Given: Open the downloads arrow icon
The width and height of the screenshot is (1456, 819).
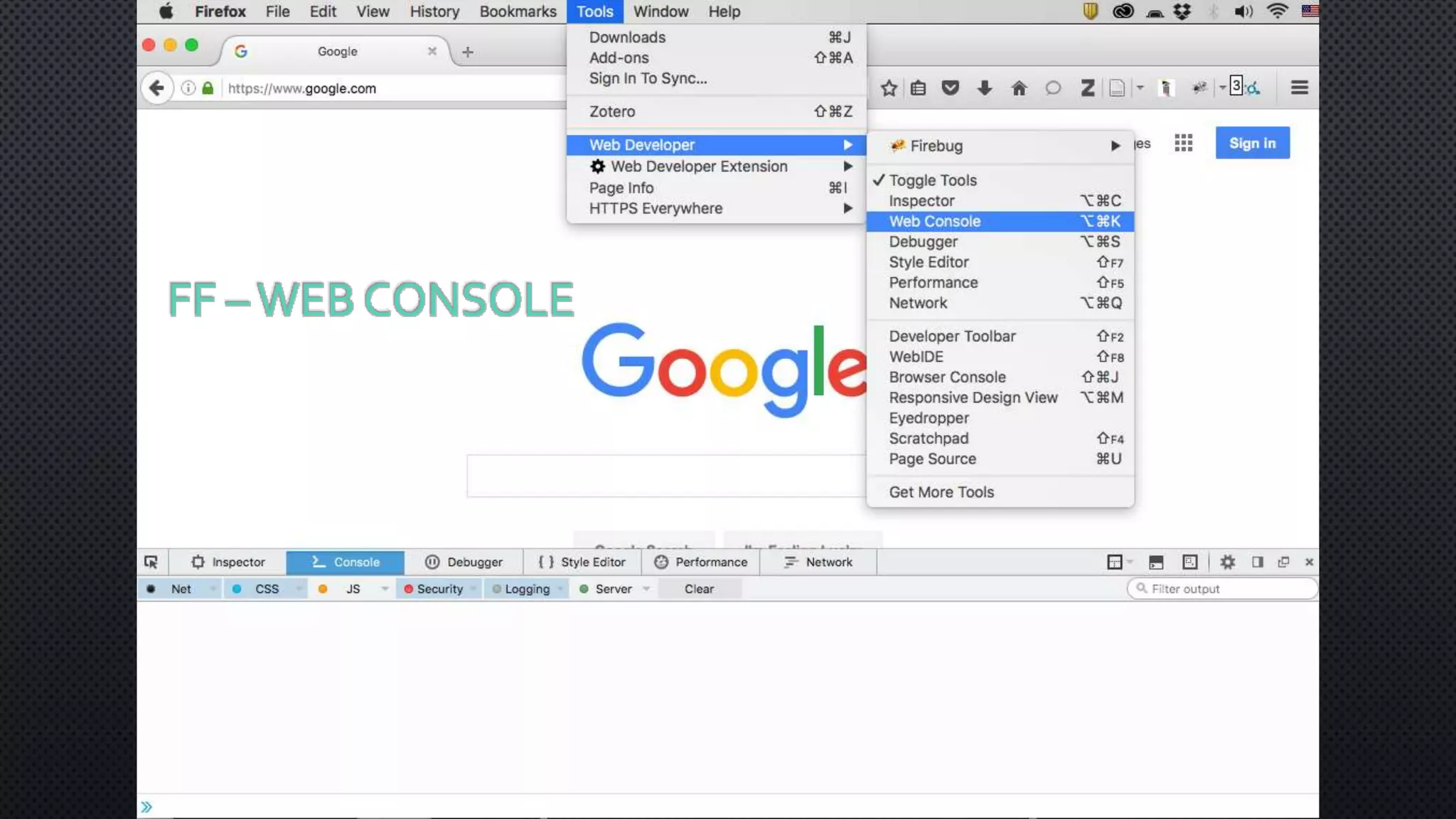Looking at the screenshot, I should 985,88.
